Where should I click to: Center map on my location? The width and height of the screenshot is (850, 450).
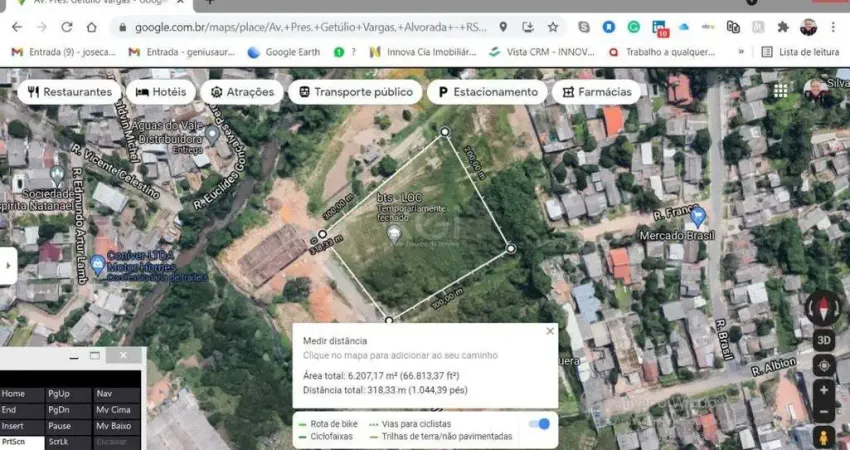824,366
